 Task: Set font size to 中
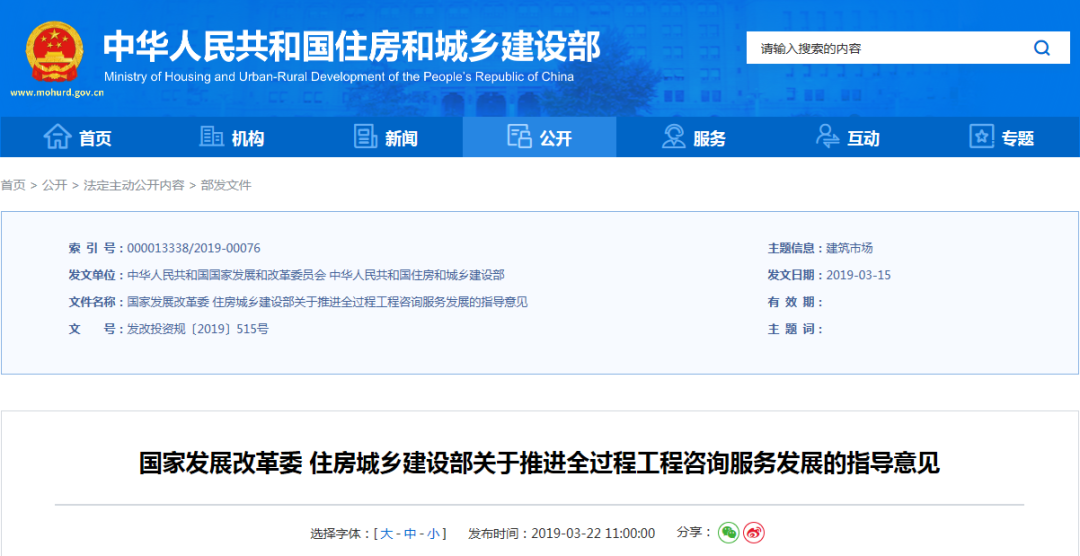coord(410,533)
